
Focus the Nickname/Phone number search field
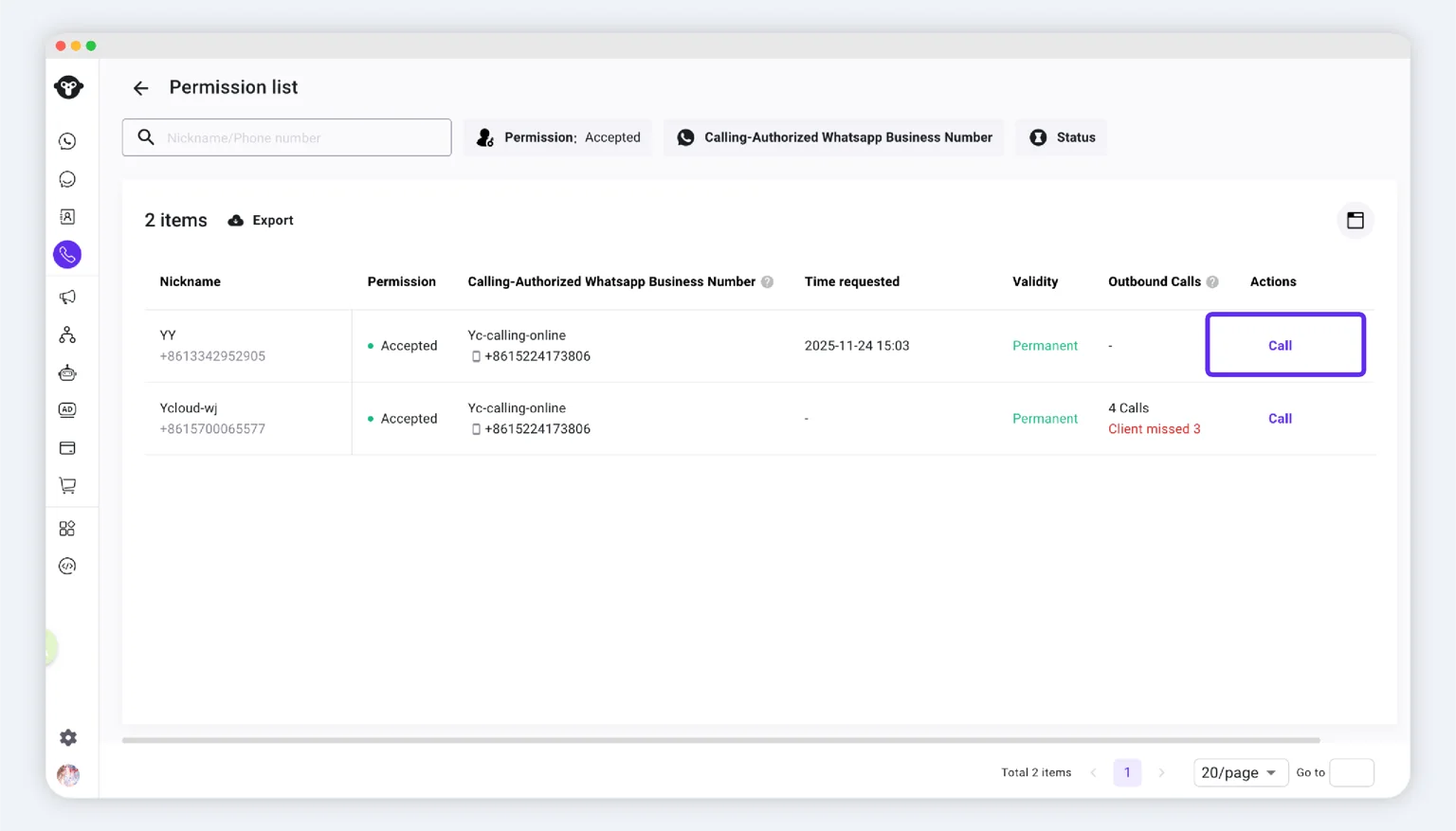point(287,137)
